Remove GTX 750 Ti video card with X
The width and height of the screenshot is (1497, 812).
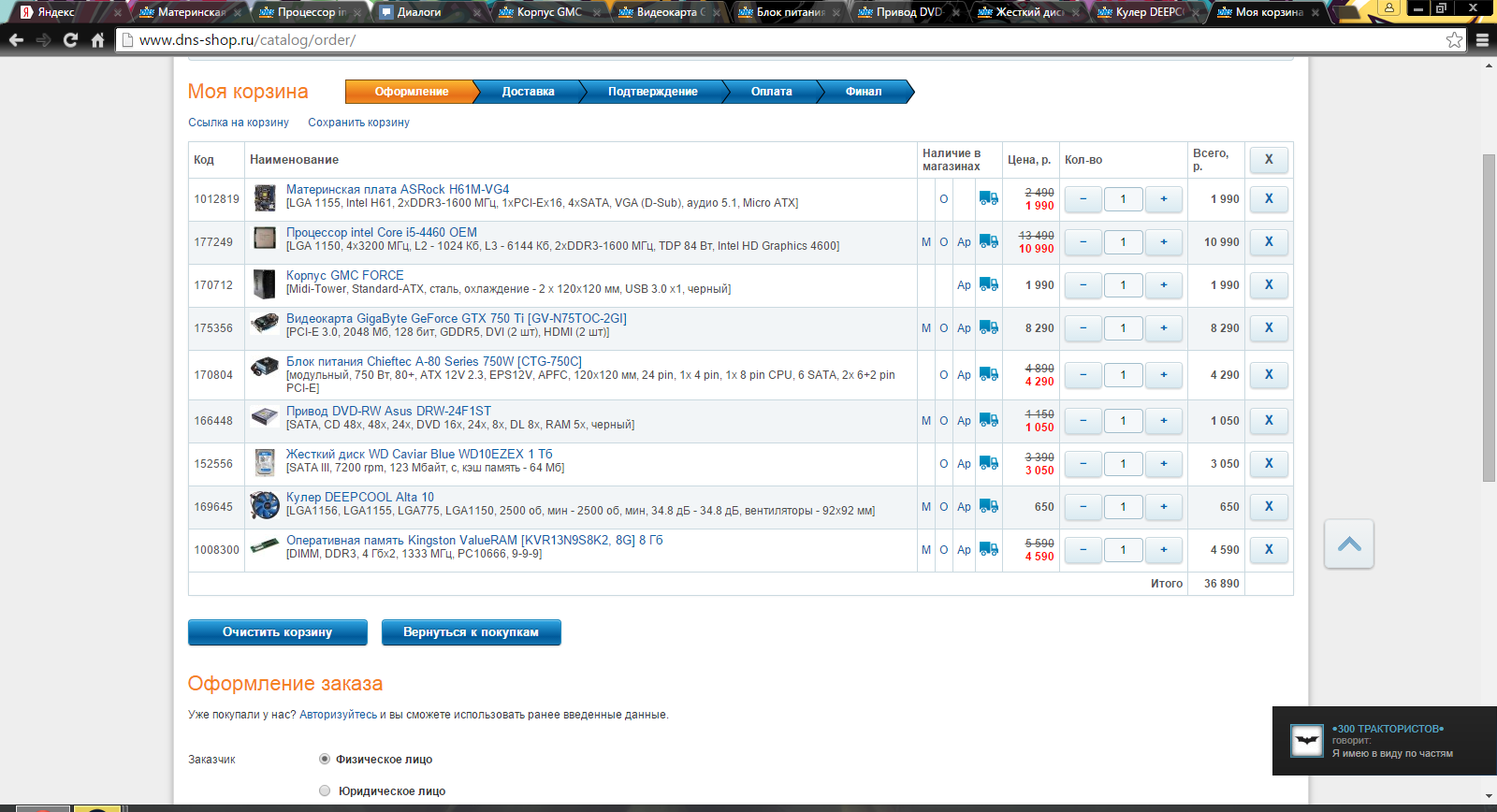[1269, 327]
